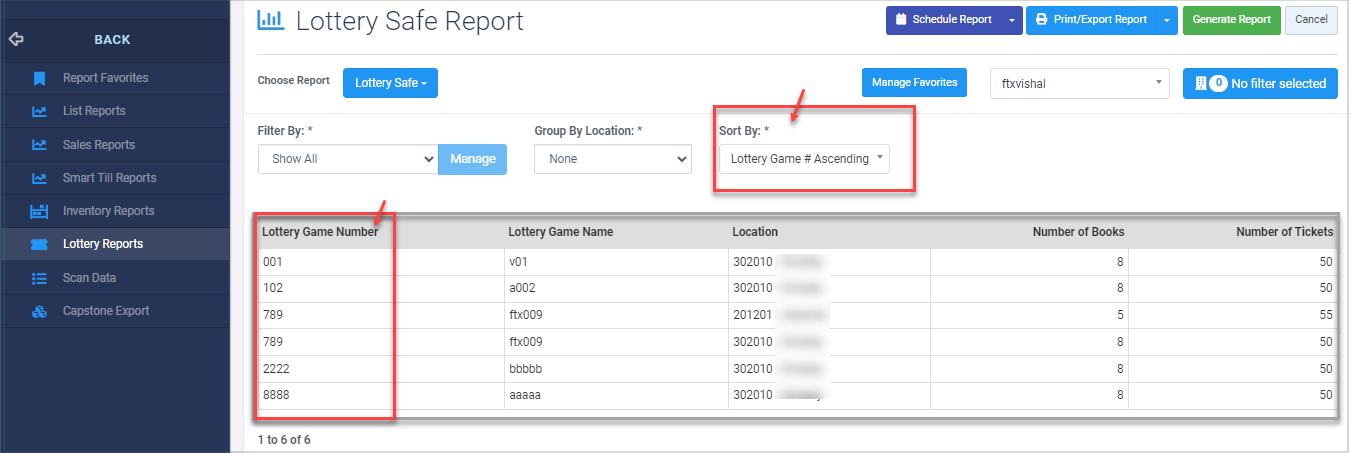Click the Cancel button
This screenshot has width=1351, height=453.
[1311, 19]
